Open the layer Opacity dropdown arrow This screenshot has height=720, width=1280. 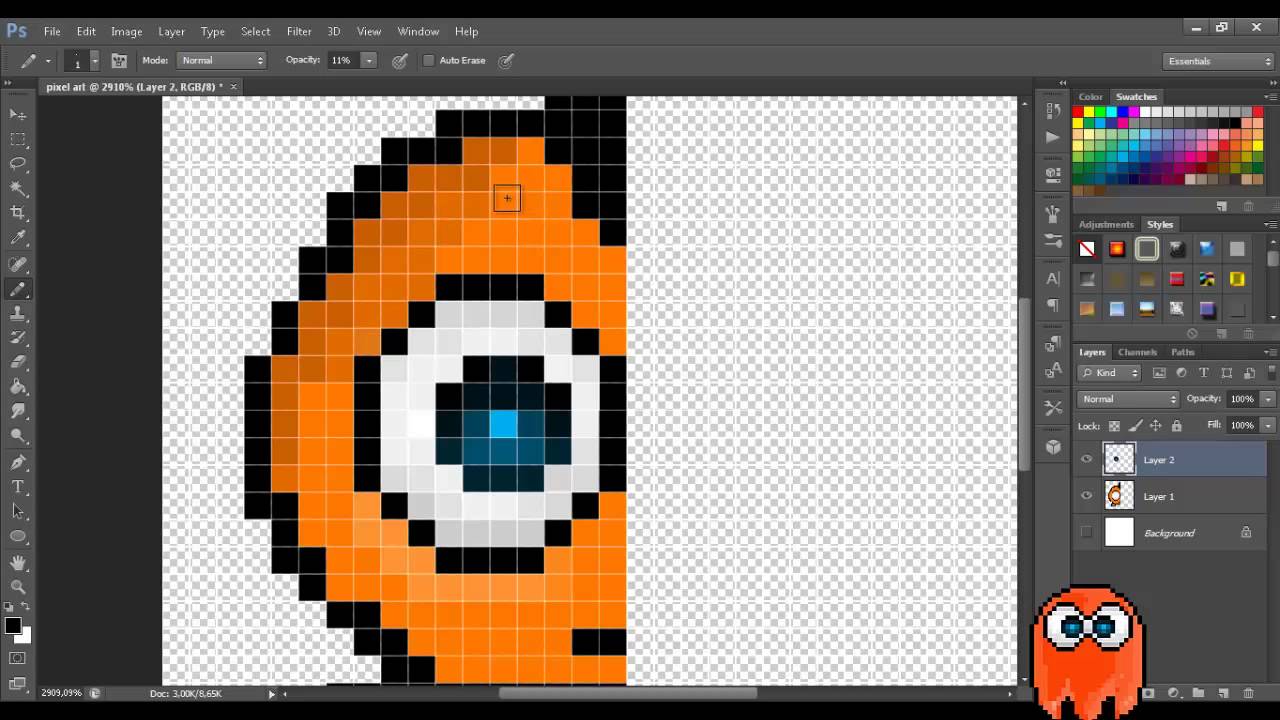(x=1268, y=399)
